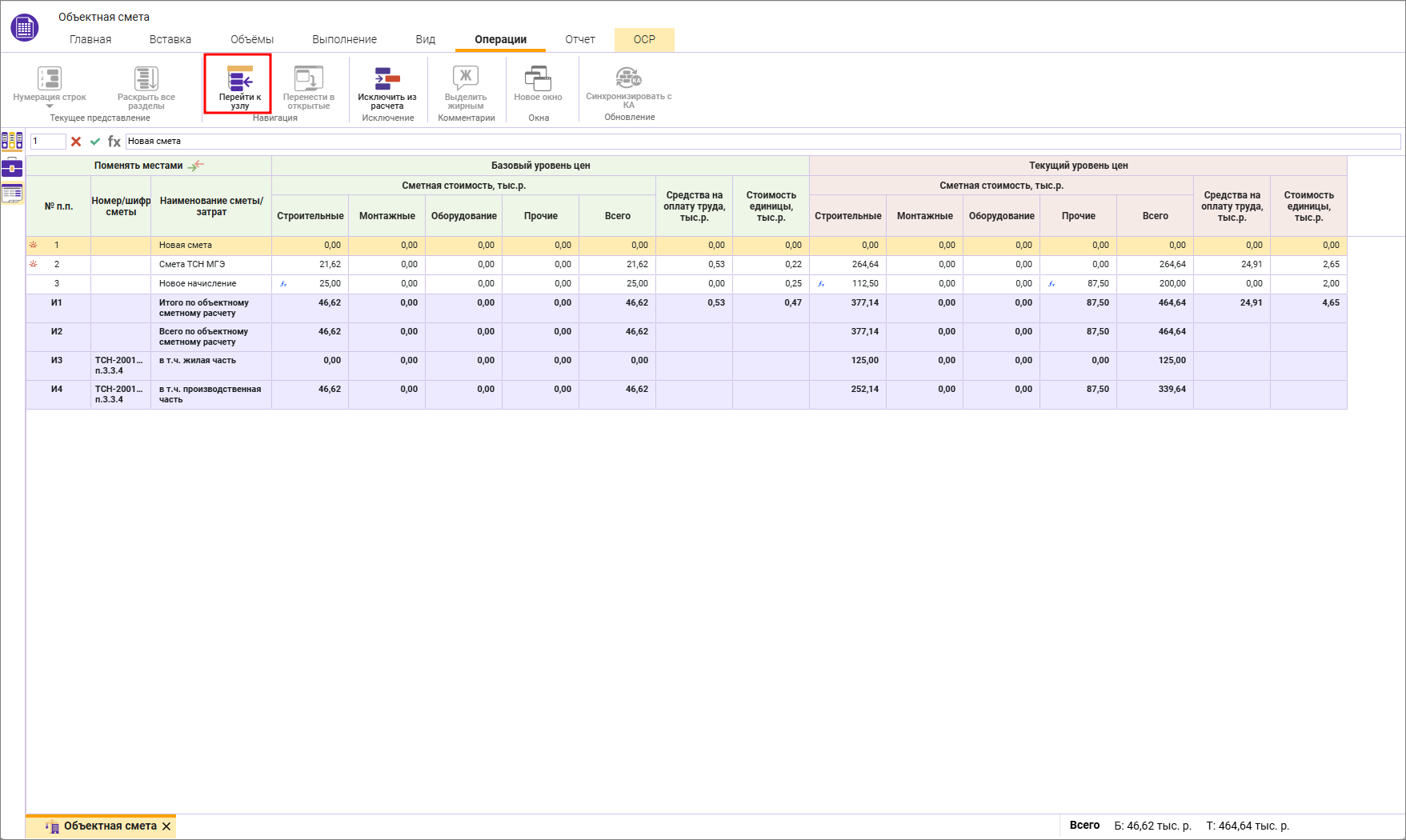Viewport: 1406px width, 840px height.
Task: Open the Отчет ribbon tab
Action: 580,39
